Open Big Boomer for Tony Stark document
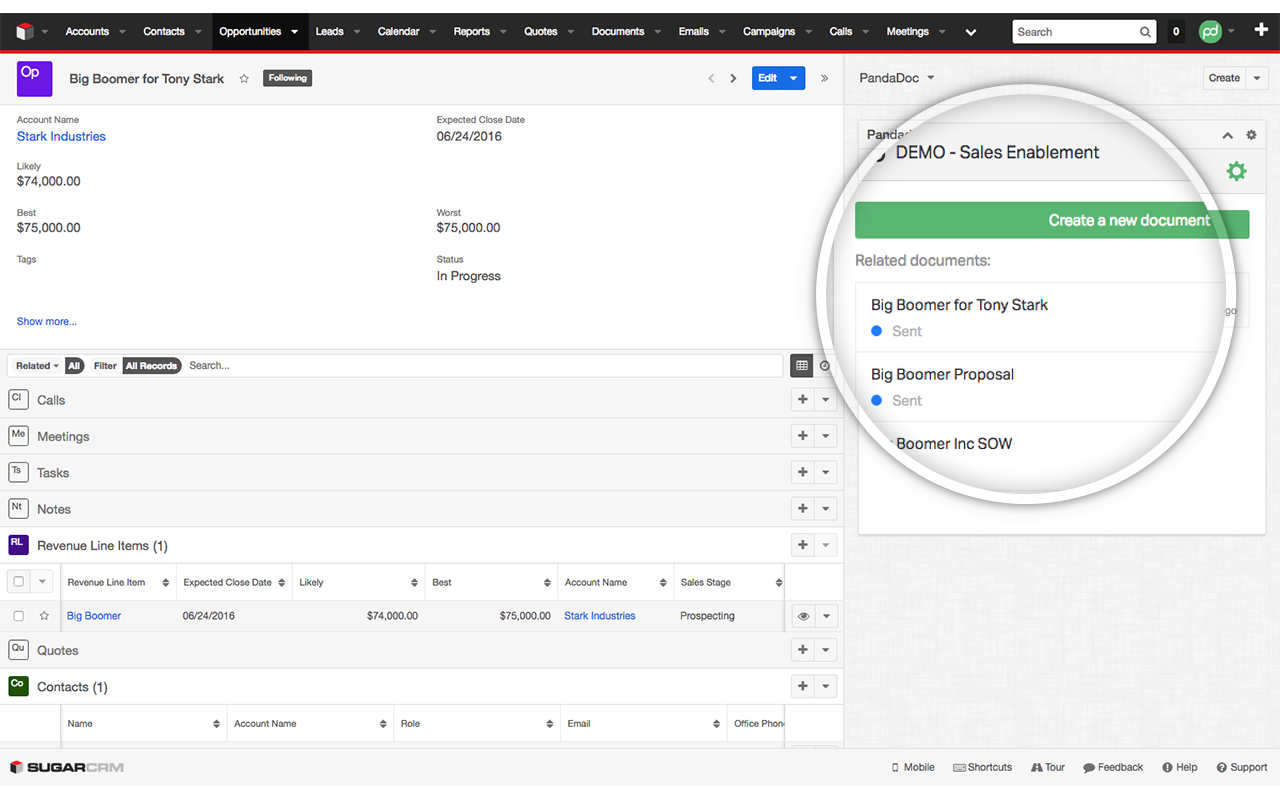This screenshot has height=800, width=1280. 960,305
